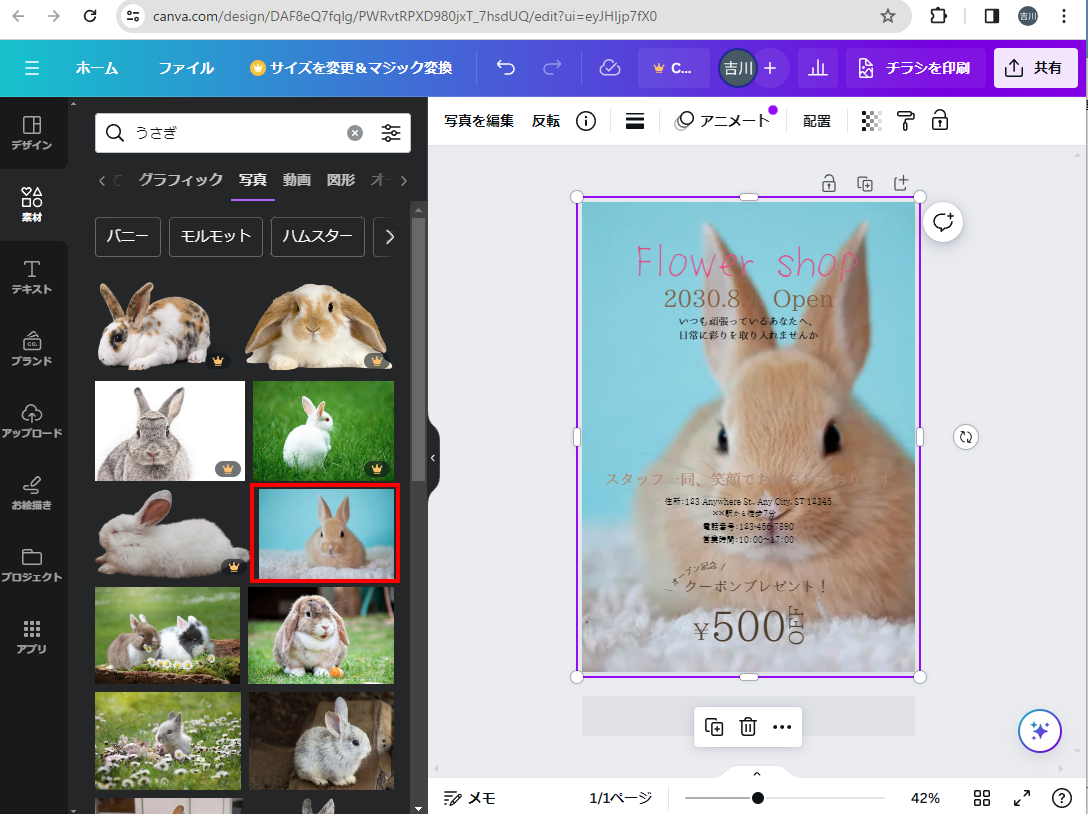
Task: Open the analytics bar chart icon
Action: coord(818,68)
